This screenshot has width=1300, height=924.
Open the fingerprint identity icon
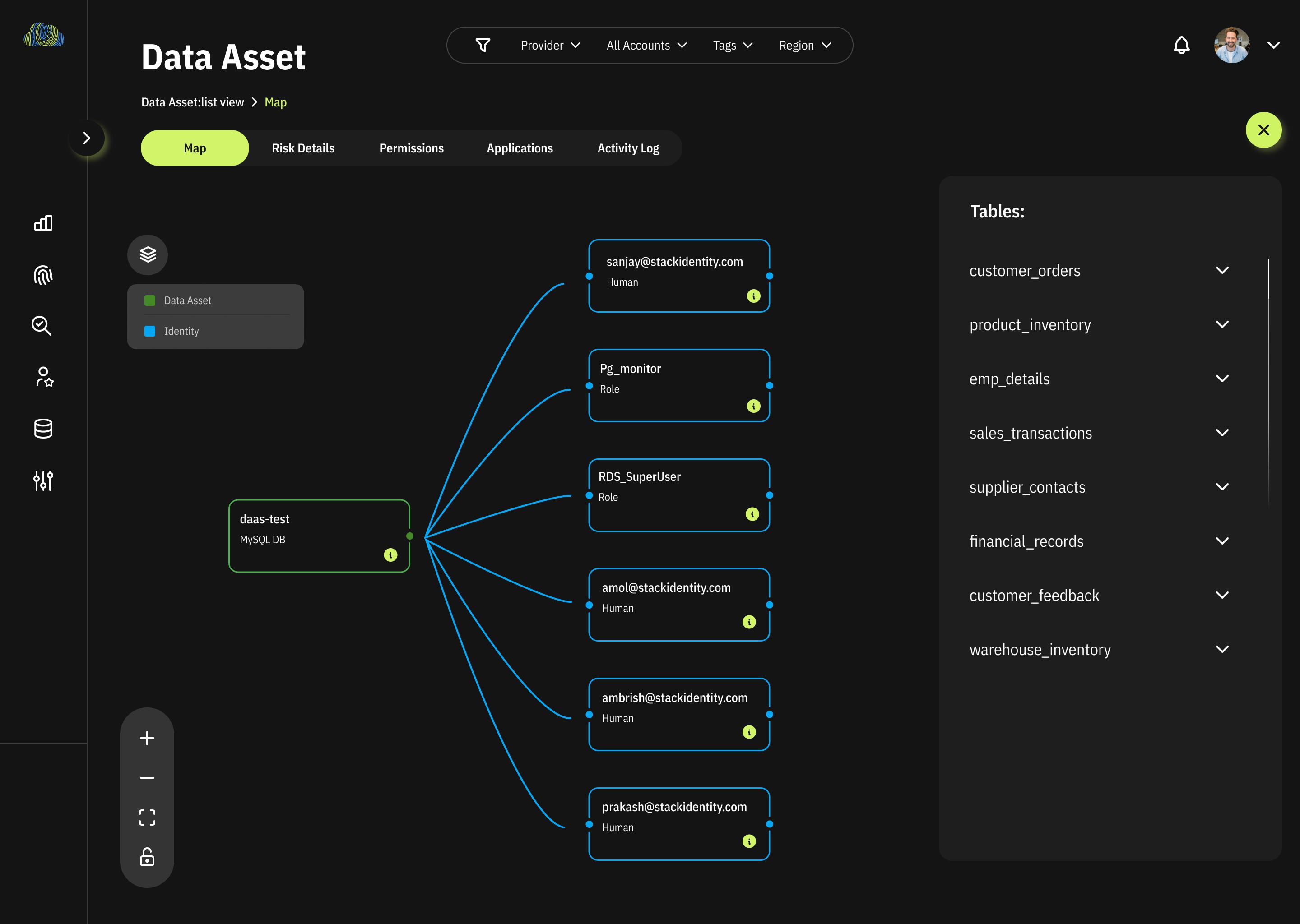[x=43, y=275]
